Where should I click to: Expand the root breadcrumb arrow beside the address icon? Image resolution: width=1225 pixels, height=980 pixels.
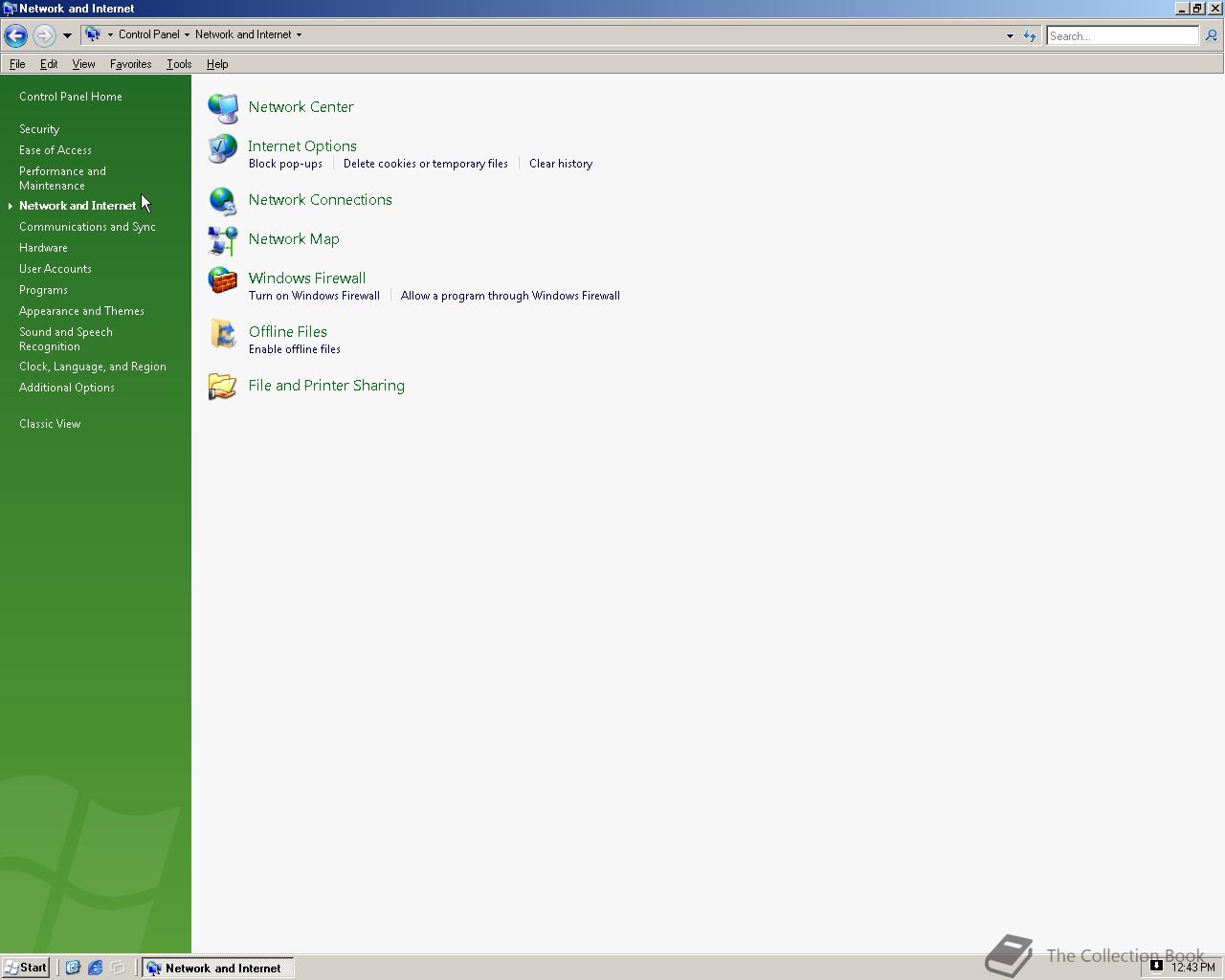click(x=110, y=34)
